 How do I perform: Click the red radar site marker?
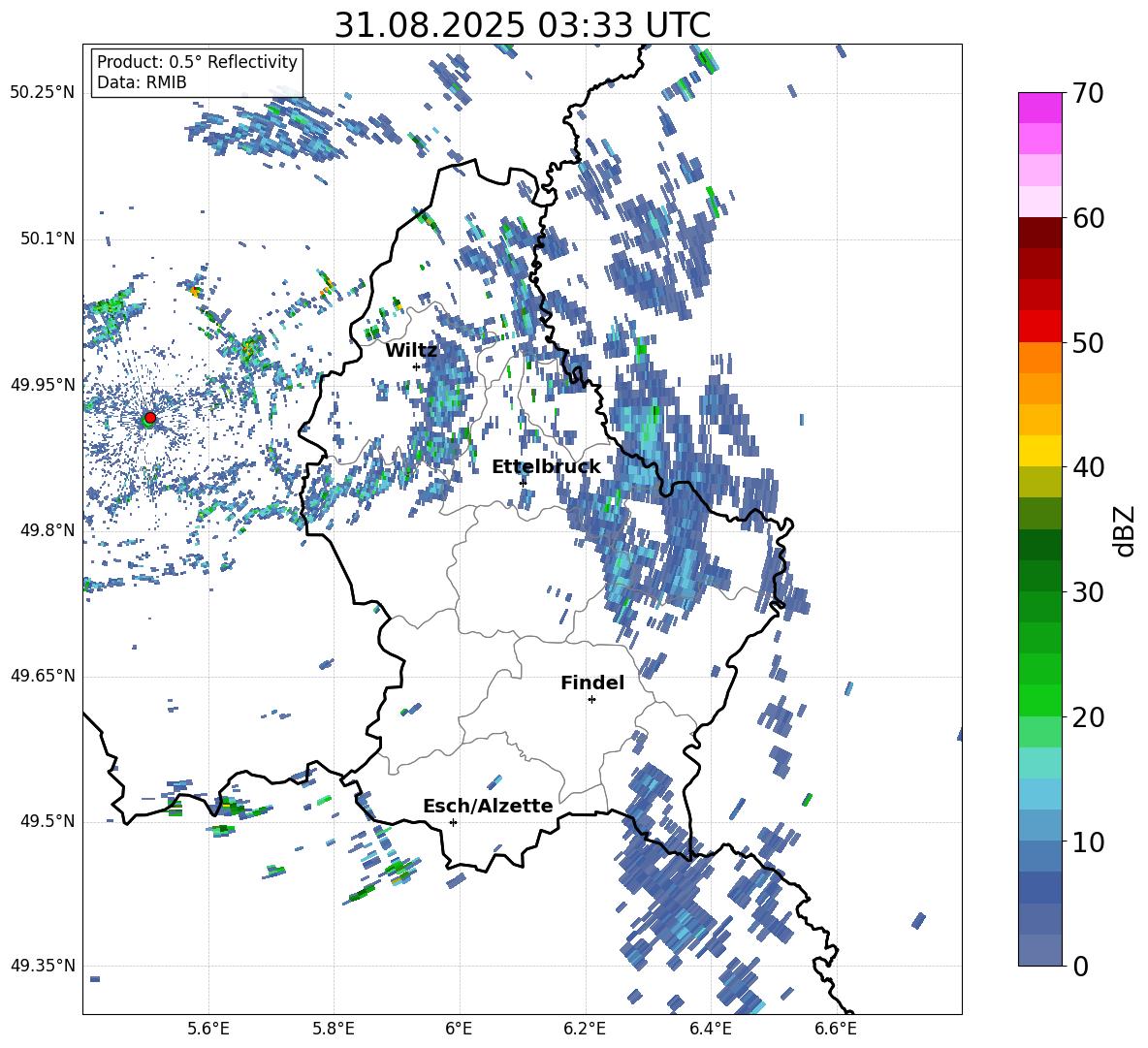tap(150, 417)
